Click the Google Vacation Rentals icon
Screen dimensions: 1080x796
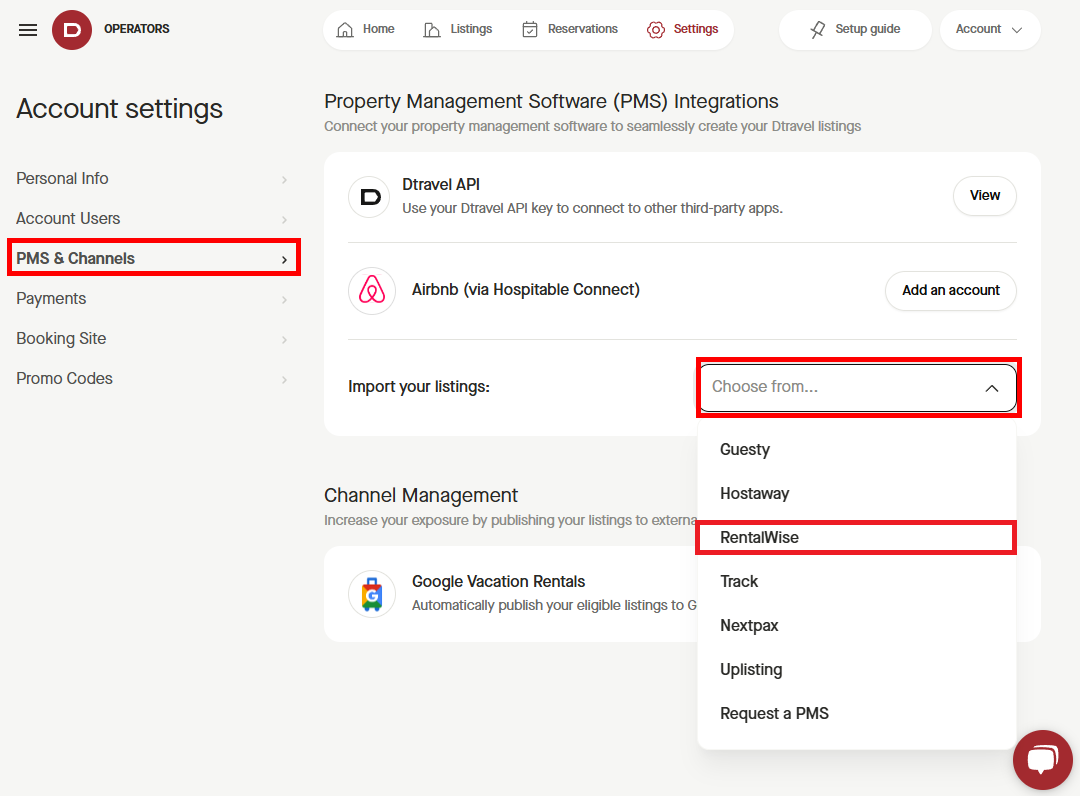pyautogui.click(x=372, y=594)
